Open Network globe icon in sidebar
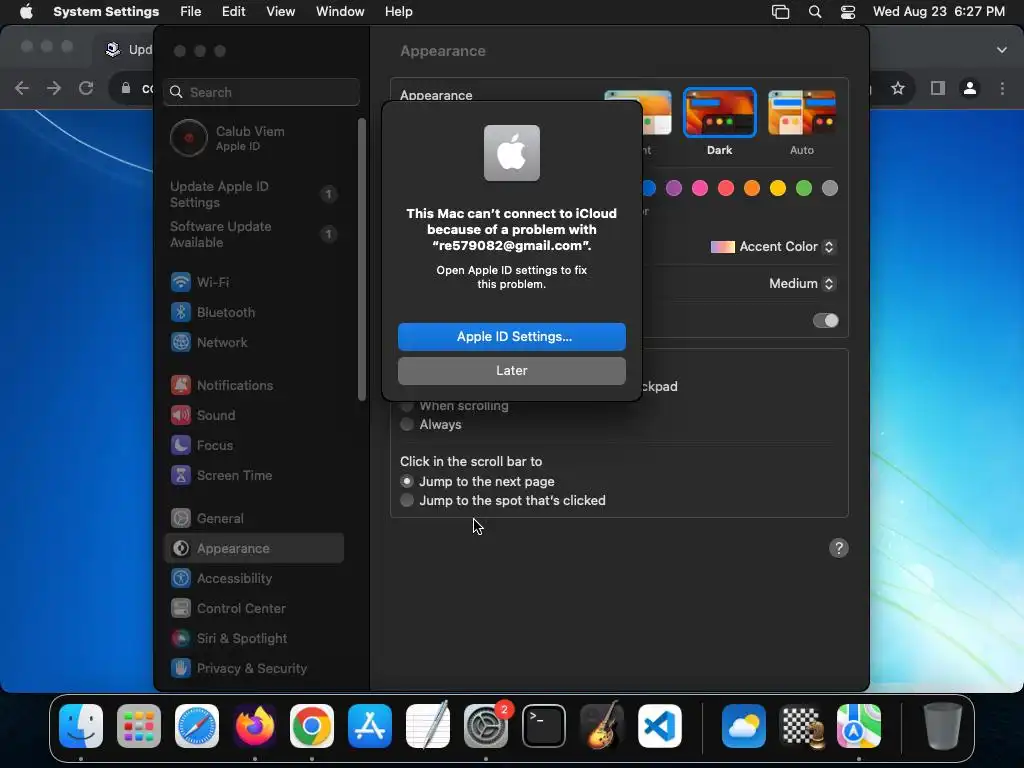Screen dimensions: 1024x768 point(181,342)
